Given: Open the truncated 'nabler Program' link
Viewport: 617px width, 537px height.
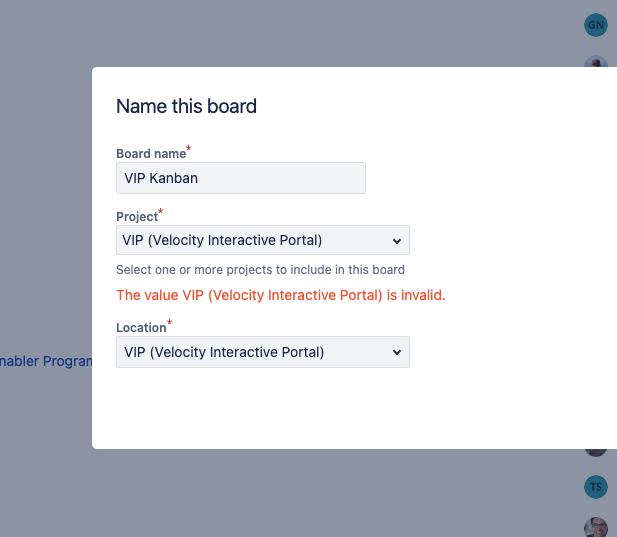Looking at the screenshot, I should 46,361.
